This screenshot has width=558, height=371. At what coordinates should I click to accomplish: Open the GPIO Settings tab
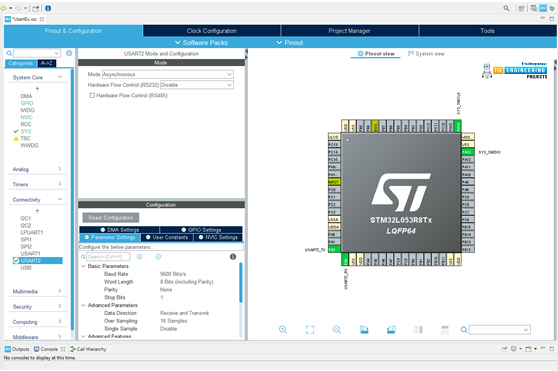pos(201,230)
